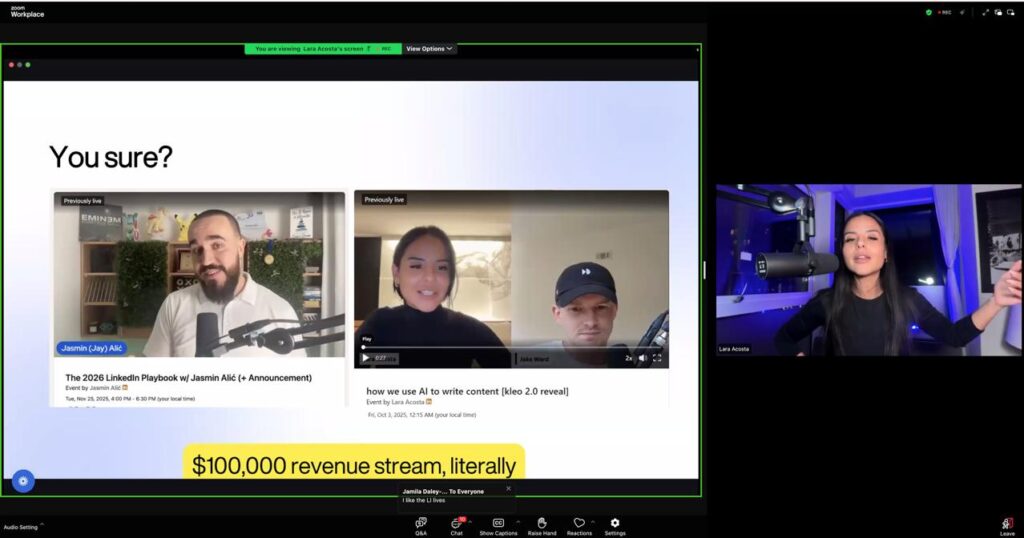
Task: Change the video's 2x playback speed
Action: coord(629,358)
